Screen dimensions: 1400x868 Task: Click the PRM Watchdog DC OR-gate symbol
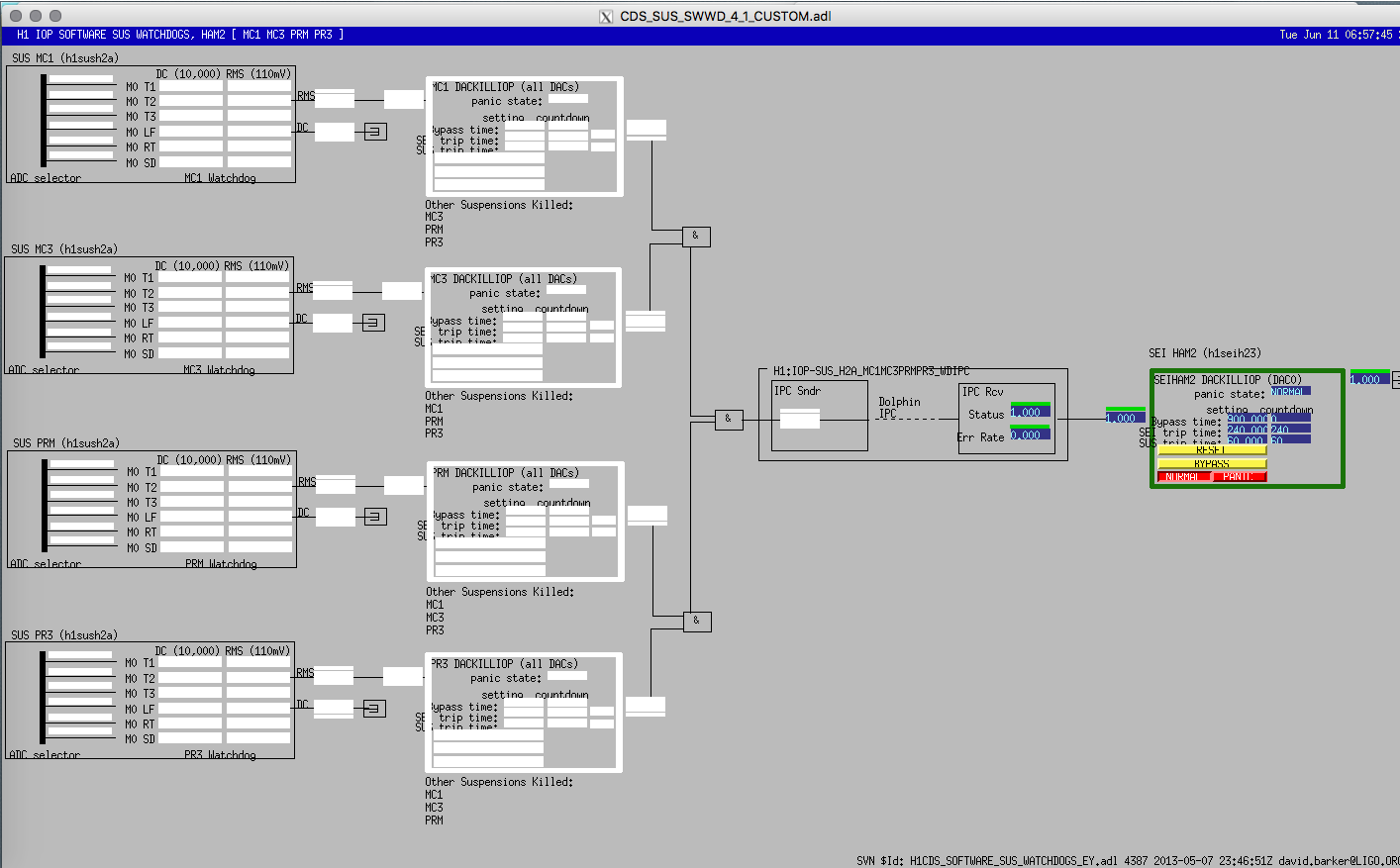(375, 517)
